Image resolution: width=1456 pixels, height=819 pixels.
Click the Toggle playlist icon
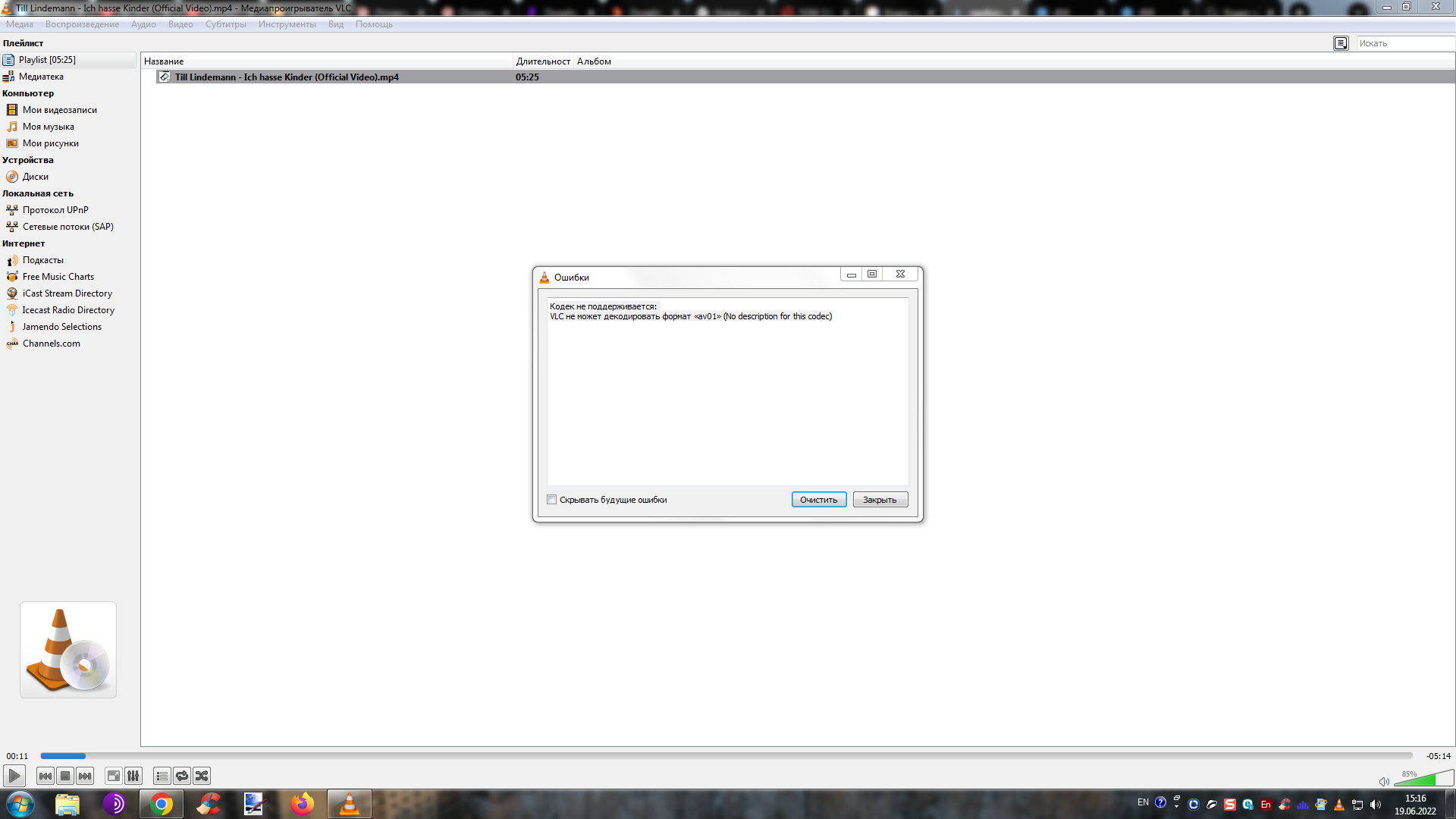tap(161, 775)
